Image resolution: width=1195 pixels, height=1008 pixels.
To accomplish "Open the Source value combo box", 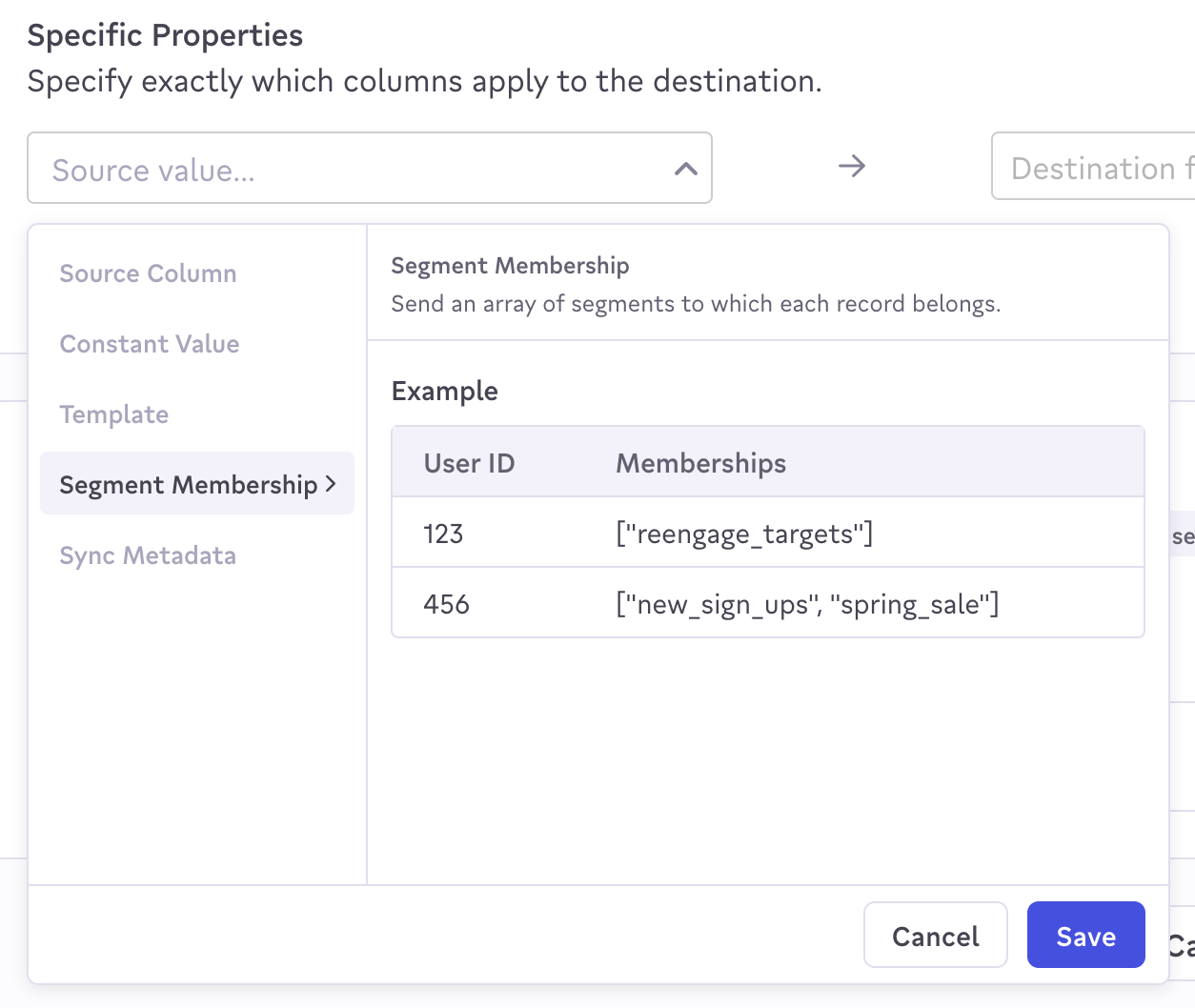I will pos(353,169).
